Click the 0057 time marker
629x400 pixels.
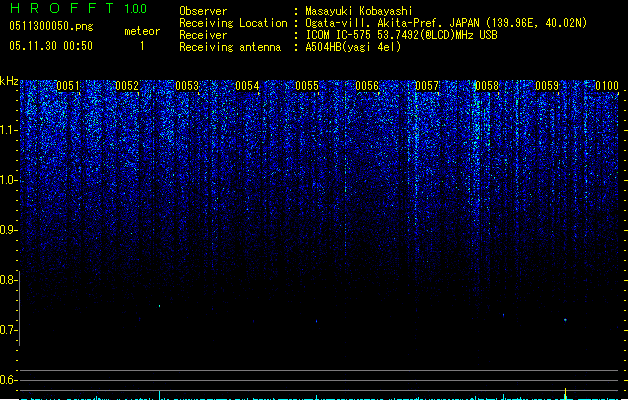427,86
